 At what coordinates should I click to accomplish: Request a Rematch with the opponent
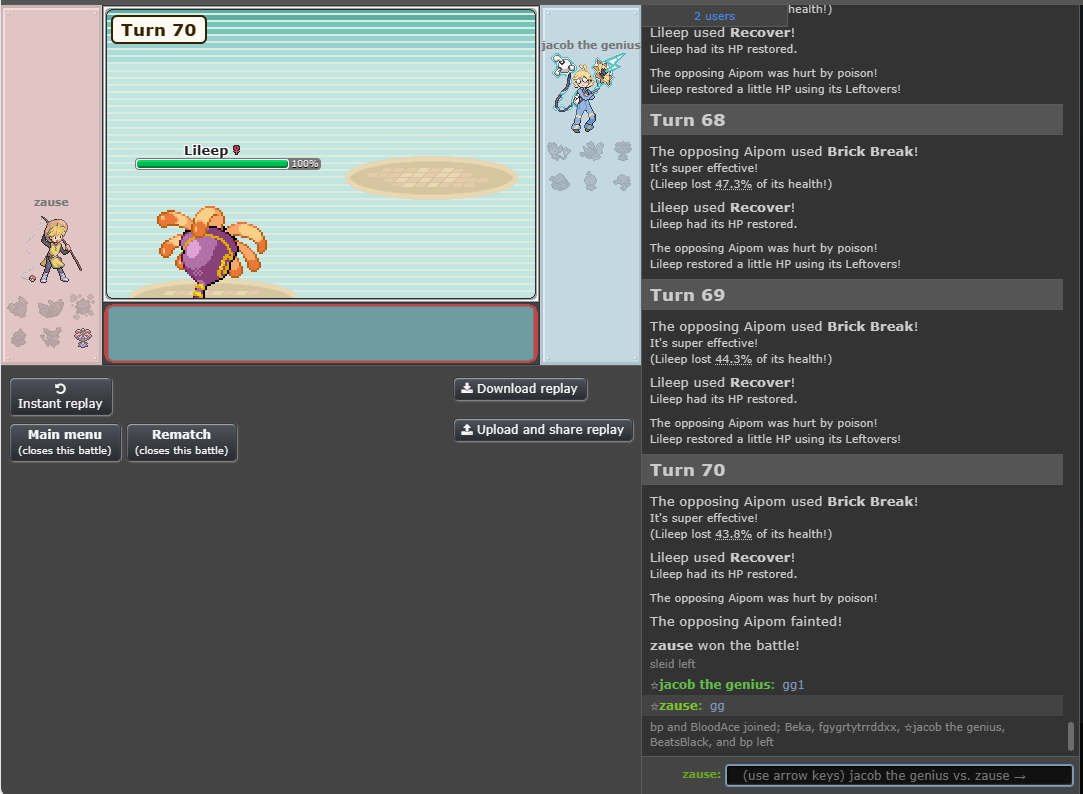[182, 443]
